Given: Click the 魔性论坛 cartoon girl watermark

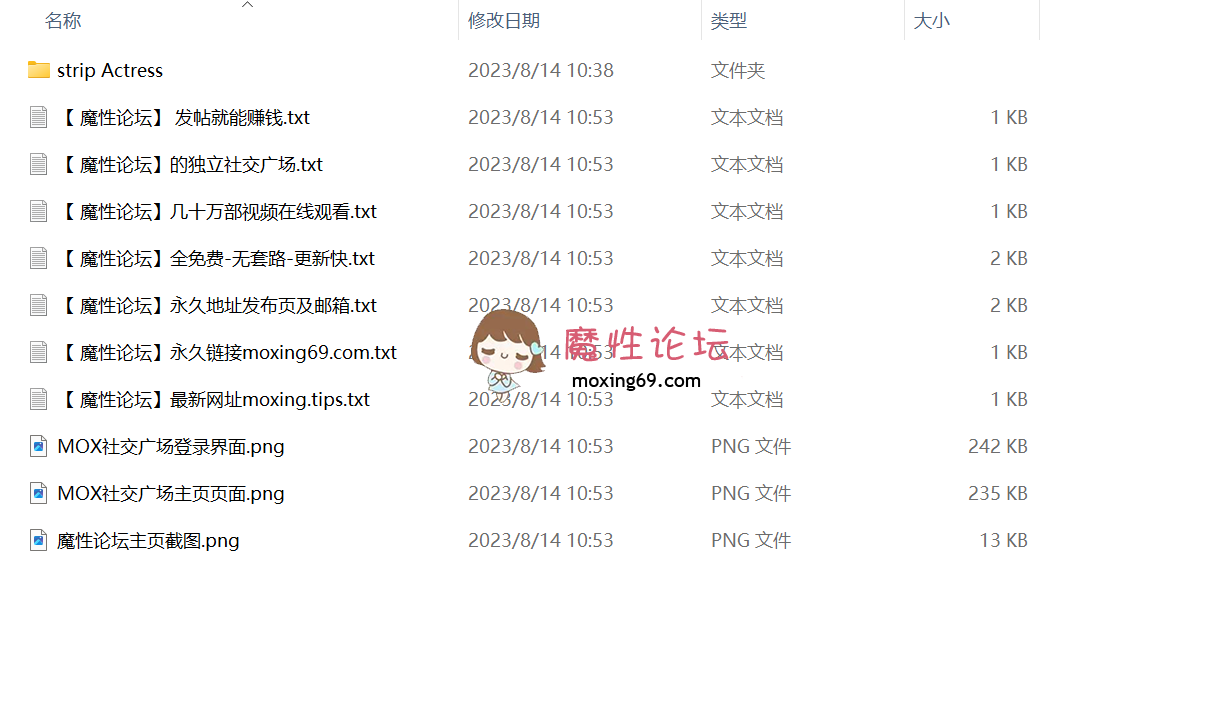Looking at the screenshot, I should tap(508, 349).
